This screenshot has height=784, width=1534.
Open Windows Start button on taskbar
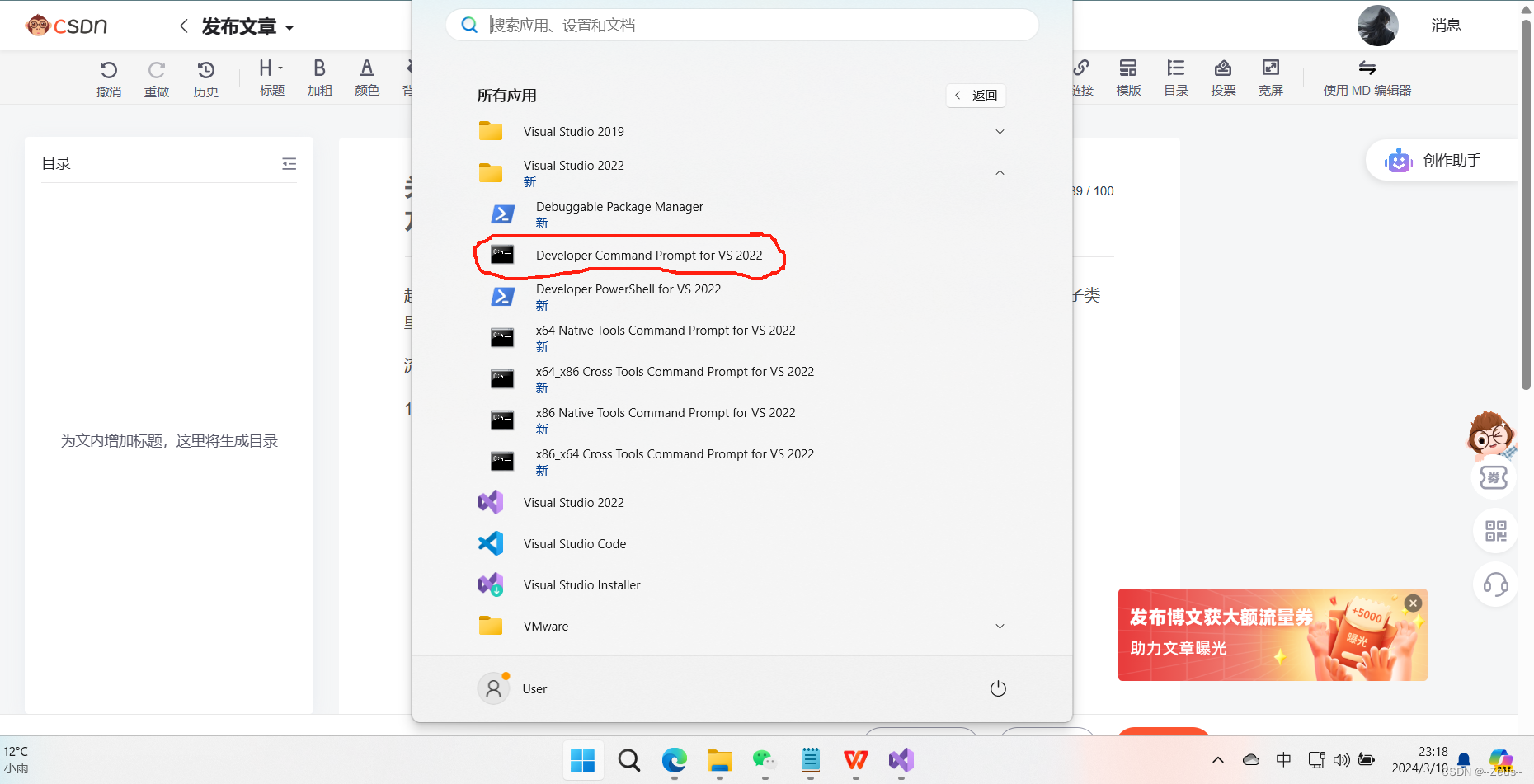coord(582,760)
